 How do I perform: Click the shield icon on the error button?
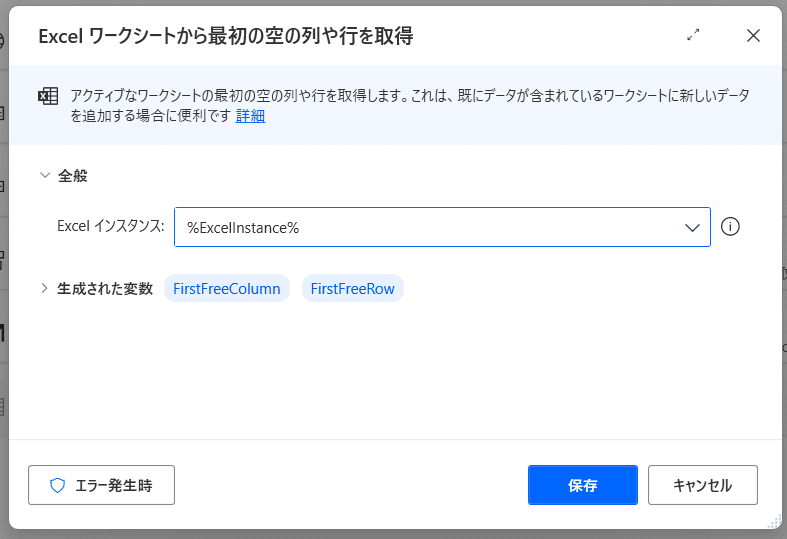coord(58,485)
